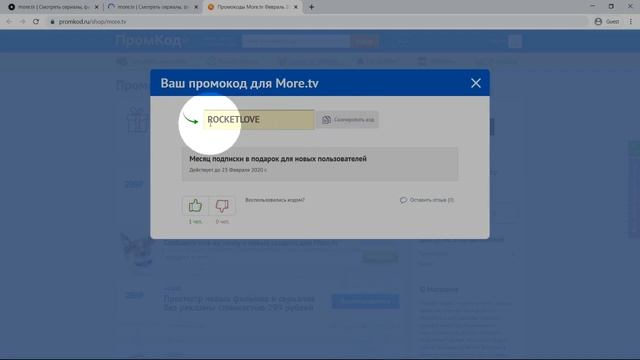Select the Промокоды More.tv active tab
The width and height of the screenshot is (640, 360).
click(x=253, y=7)
